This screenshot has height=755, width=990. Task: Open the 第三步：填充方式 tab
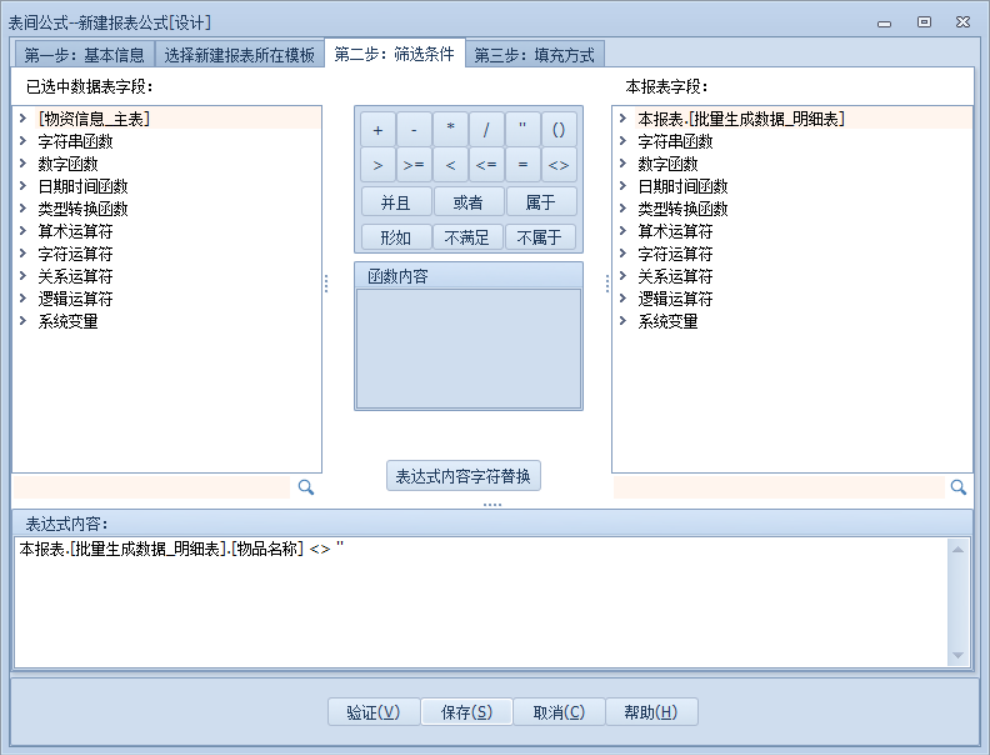click(x=536, y=55)
